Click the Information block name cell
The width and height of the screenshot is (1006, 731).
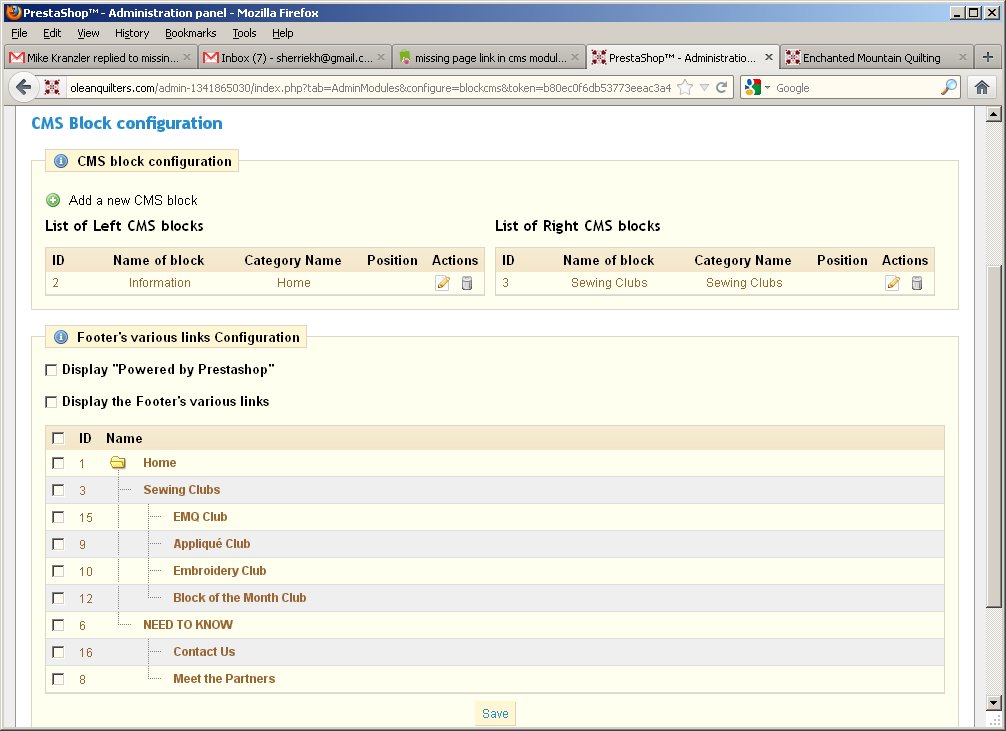[x=159, y=283]
